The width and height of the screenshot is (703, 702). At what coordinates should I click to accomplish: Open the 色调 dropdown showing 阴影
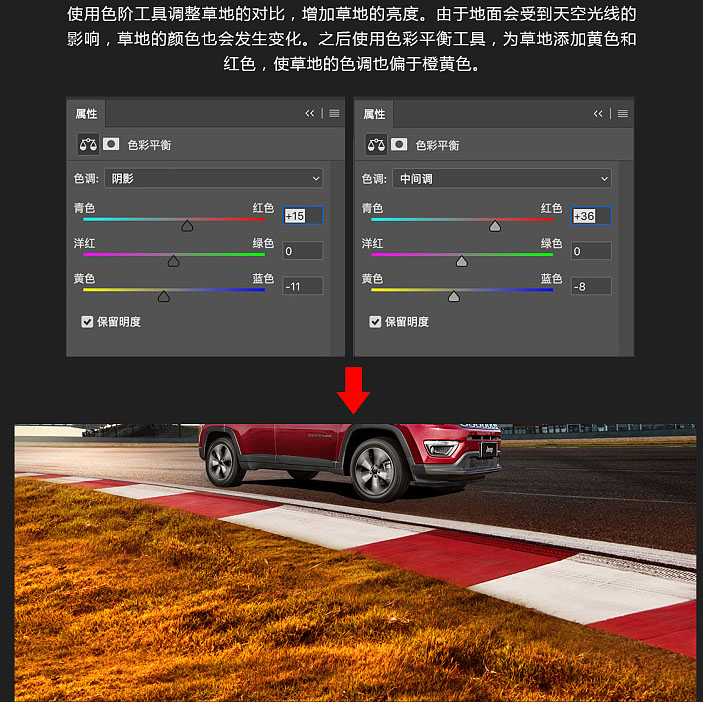click(214, 178)
